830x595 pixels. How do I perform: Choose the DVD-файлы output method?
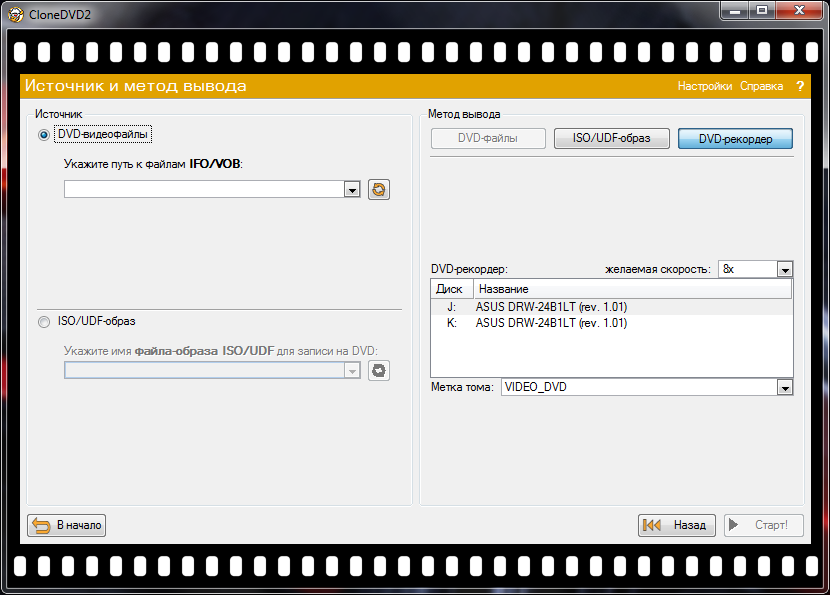coord(488,139)
